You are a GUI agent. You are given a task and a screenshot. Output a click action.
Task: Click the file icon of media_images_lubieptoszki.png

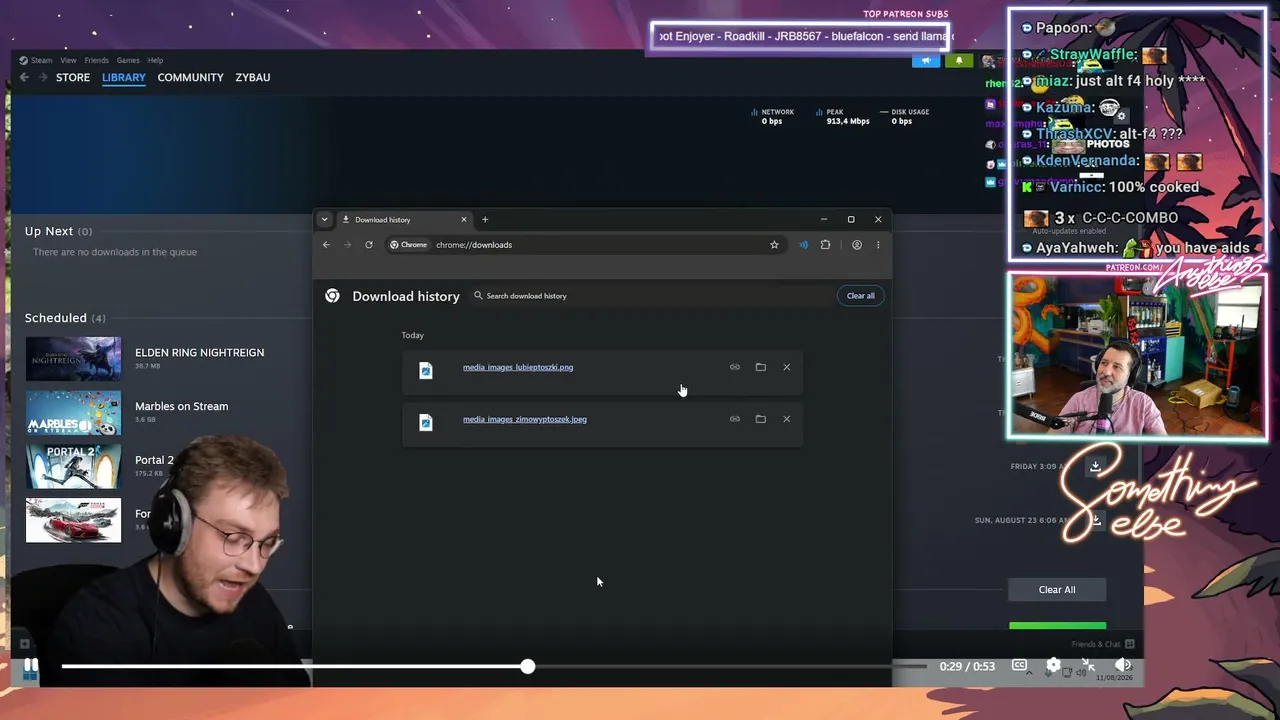pyautogui.click(x=426, y=370)
